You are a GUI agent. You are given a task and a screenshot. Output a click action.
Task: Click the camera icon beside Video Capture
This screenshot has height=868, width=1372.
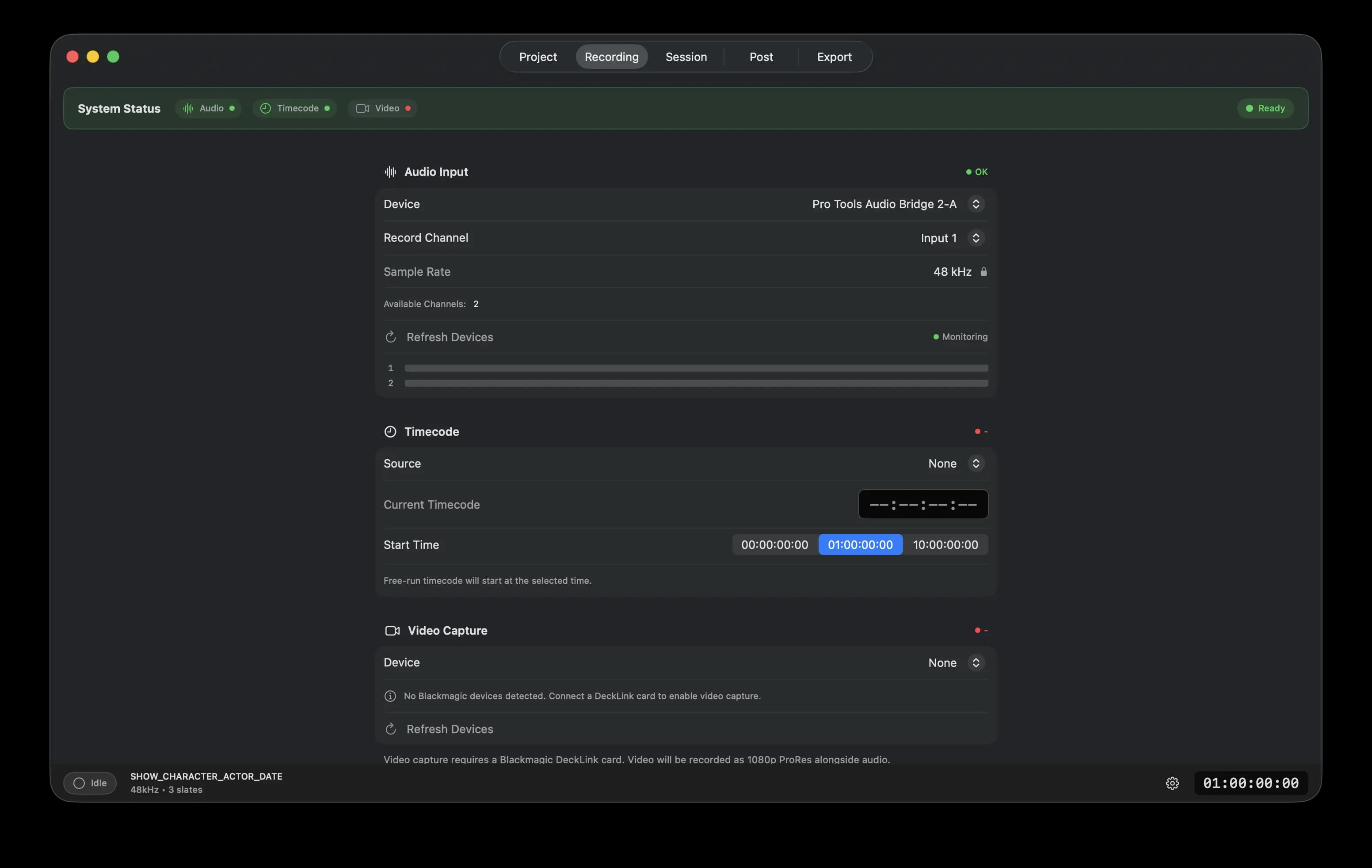pos(392,631)
